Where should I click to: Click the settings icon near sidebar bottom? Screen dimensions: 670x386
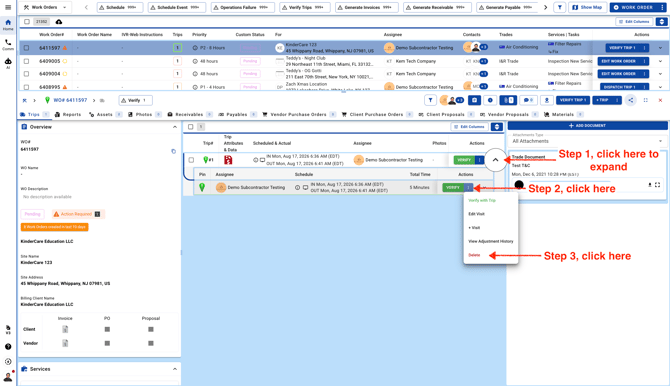click(x=8, y=362)
